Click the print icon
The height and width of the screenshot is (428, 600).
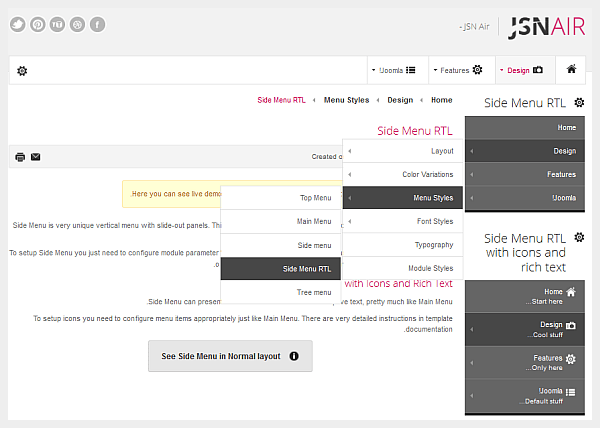click(20, 157)
